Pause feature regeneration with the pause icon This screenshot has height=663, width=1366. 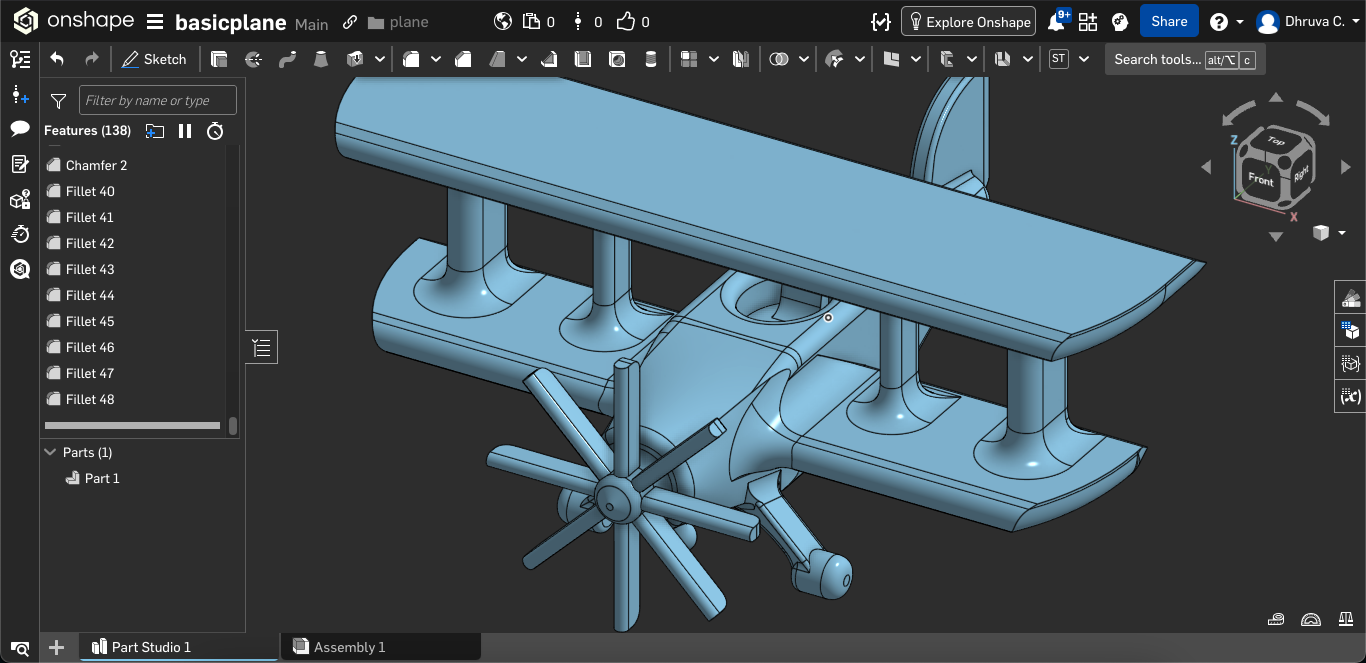pyautogui.click(x=185, y=131)
